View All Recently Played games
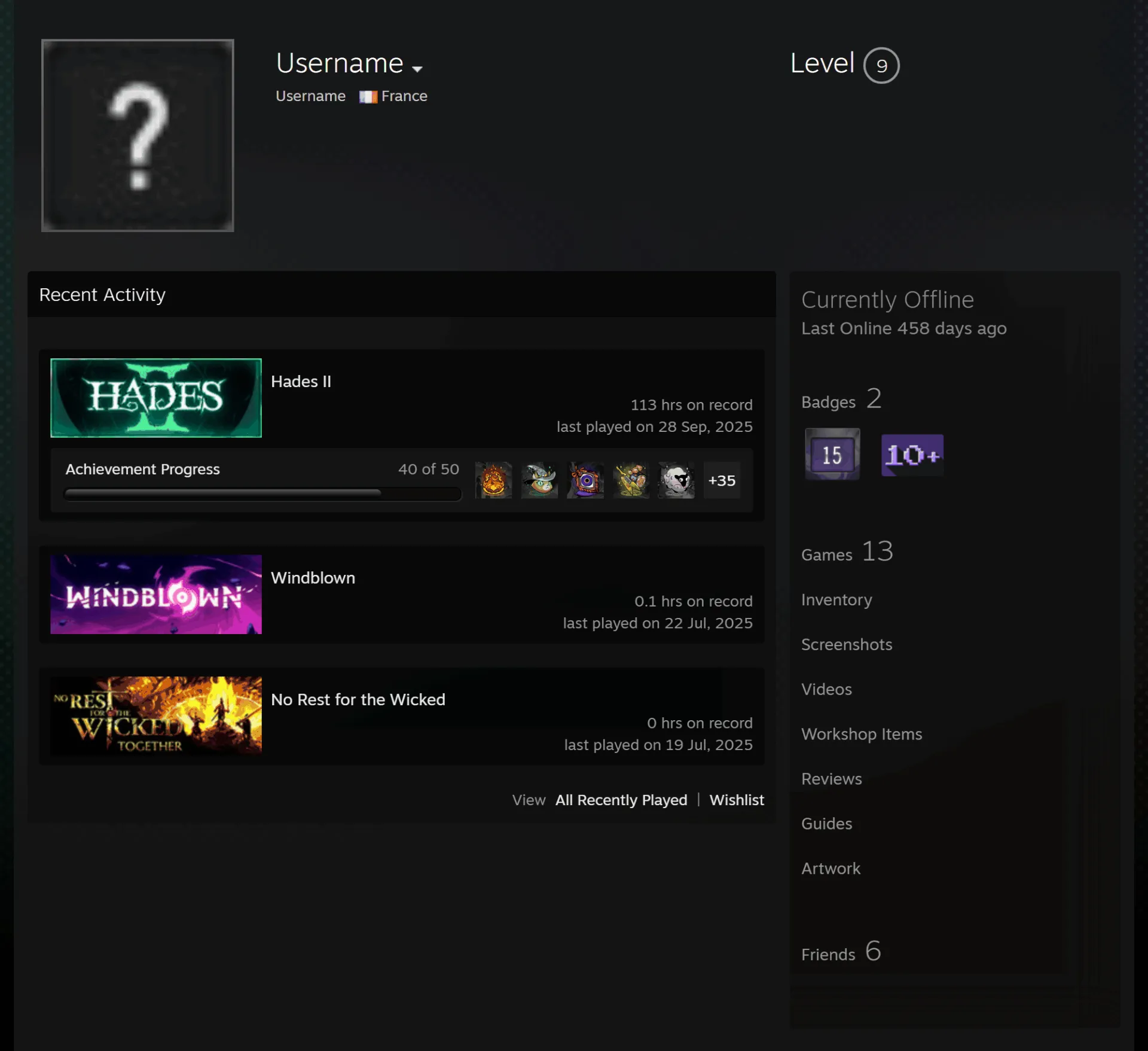This screenshot has width=1148, height=1051. pos(621,800)
